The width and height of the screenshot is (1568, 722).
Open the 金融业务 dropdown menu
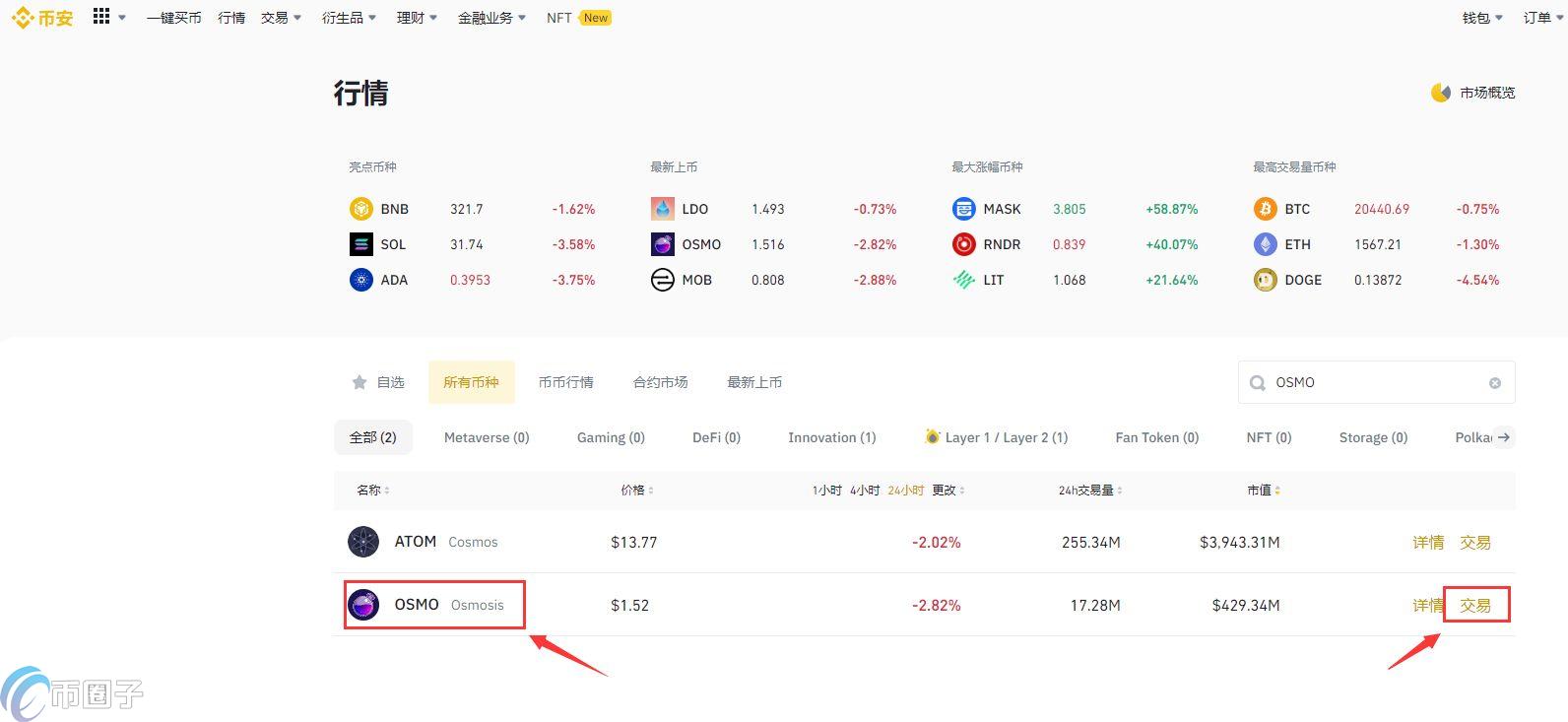point(491,18)
